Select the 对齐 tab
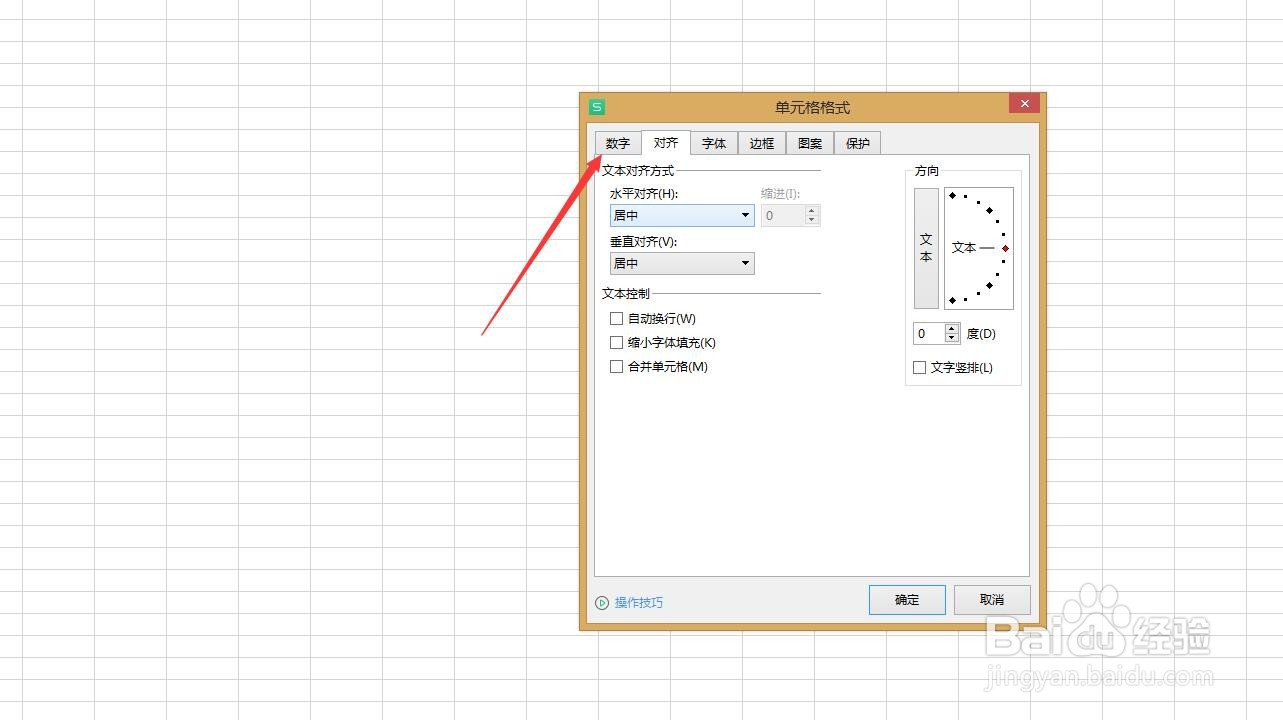This screenshot has height=720, width=1283. pyautogui.click(x=666, y=142)
